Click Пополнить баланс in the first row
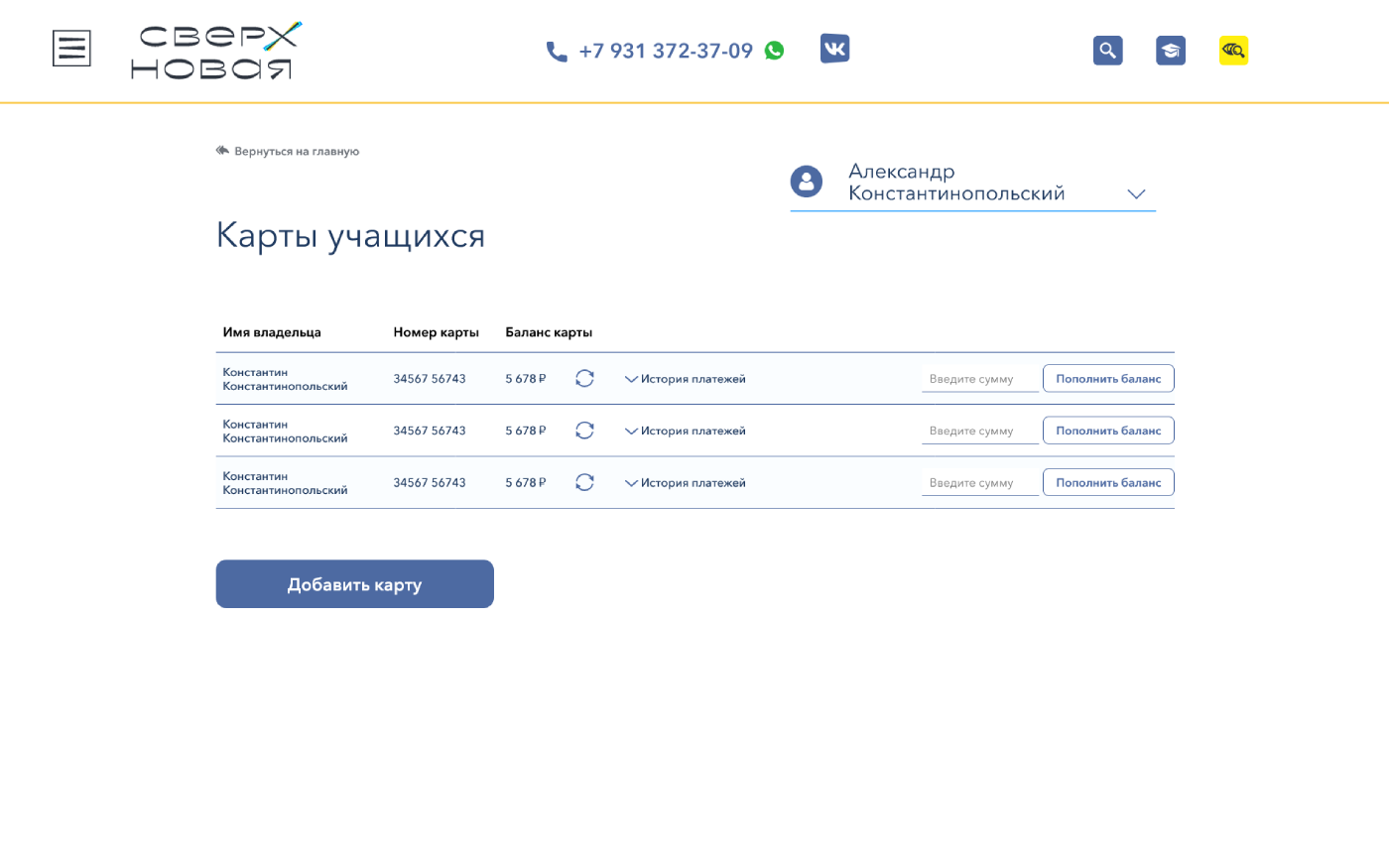This screenshot has height=868, width=1389. [x=1108, y=378]
